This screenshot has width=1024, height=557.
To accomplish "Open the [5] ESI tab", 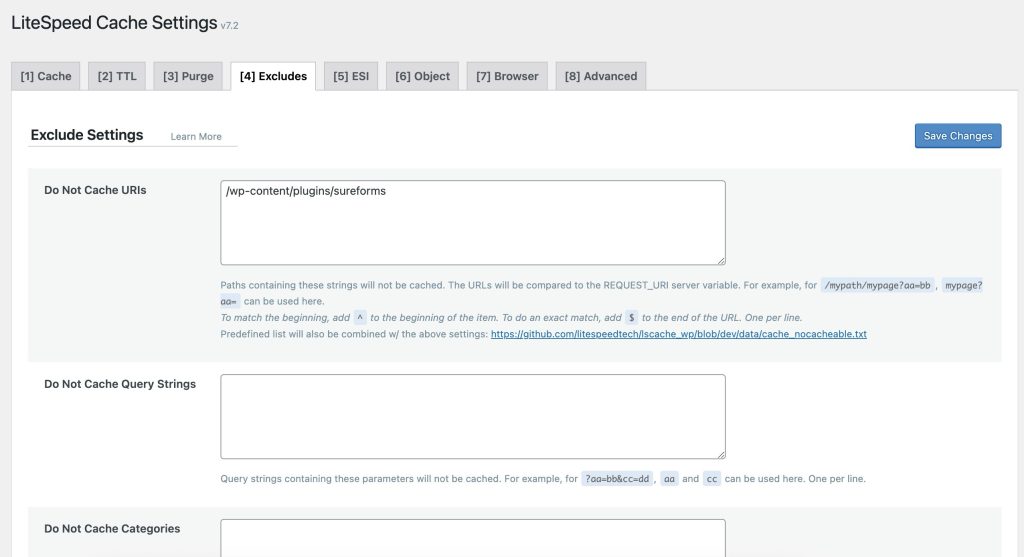I will 351,76.
